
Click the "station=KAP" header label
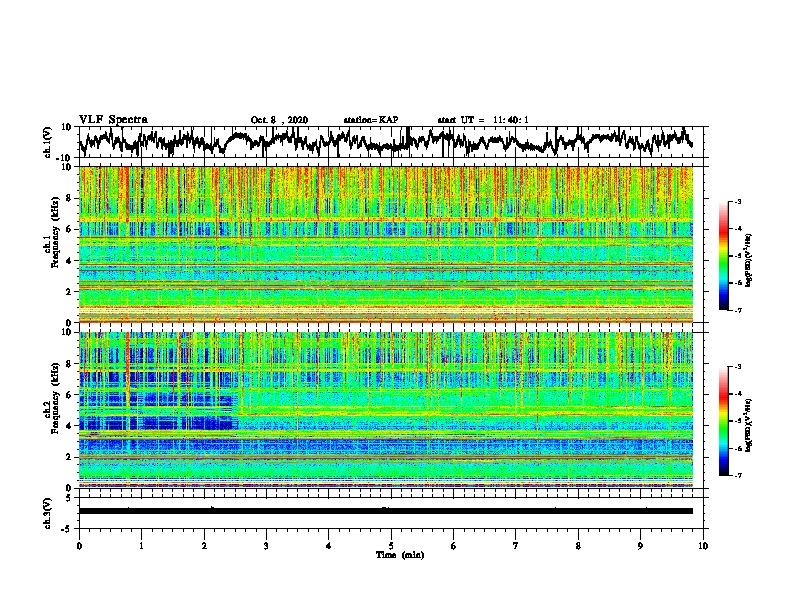tap(371, 120)
